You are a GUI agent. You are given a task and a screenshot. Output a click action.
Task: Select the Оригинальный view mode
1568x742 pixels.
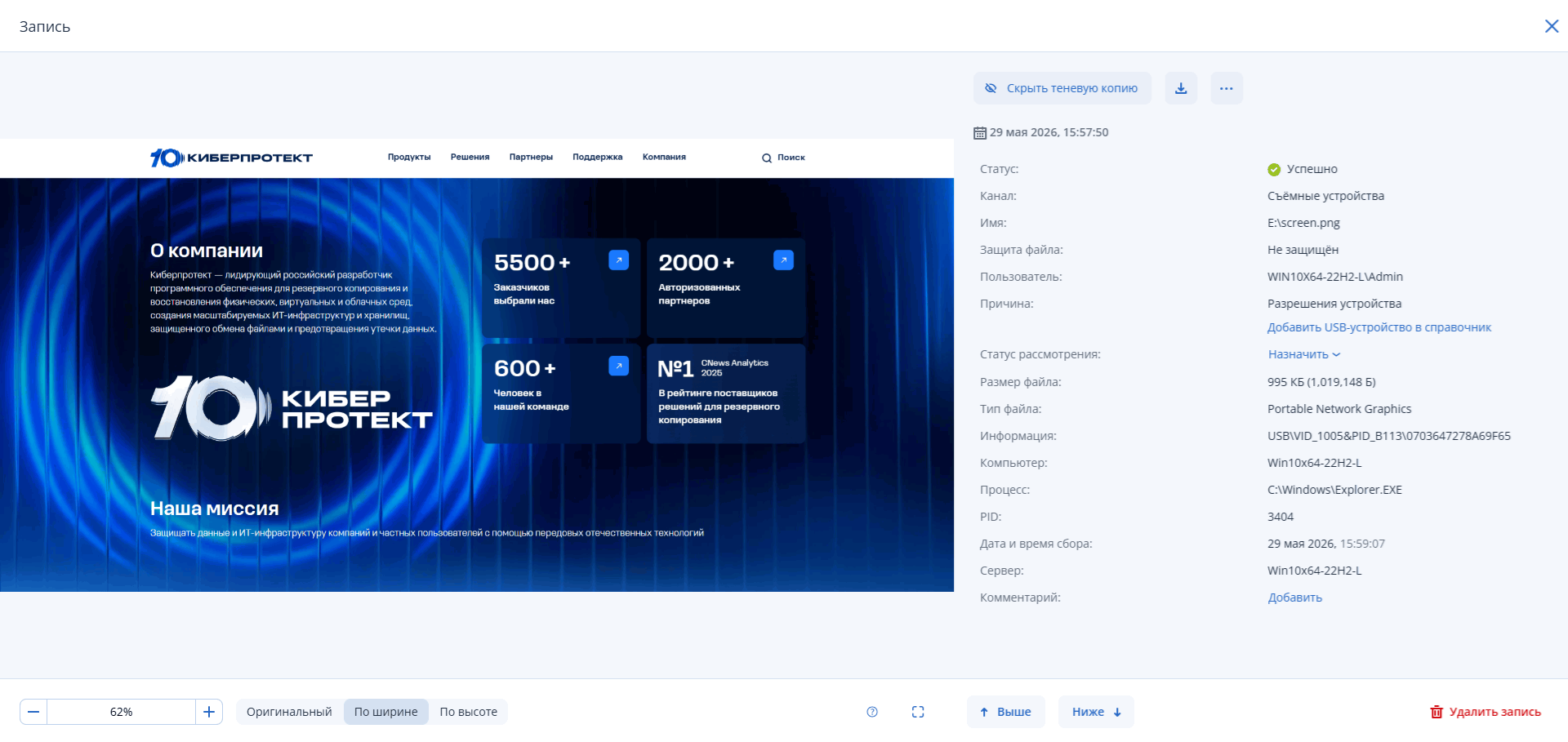click(289, 712)
